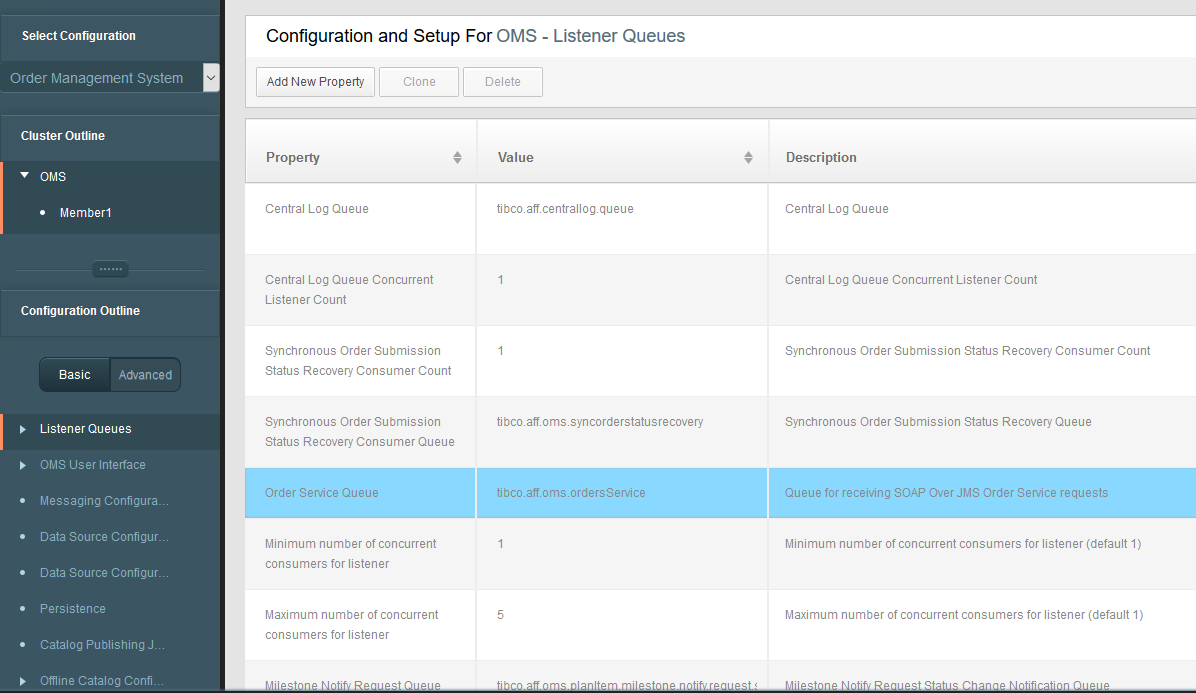Image resolution: width=1196 pixels, height=693 pixels.
Task: Switch to Basic configuration view
Action: pos(75,375)
